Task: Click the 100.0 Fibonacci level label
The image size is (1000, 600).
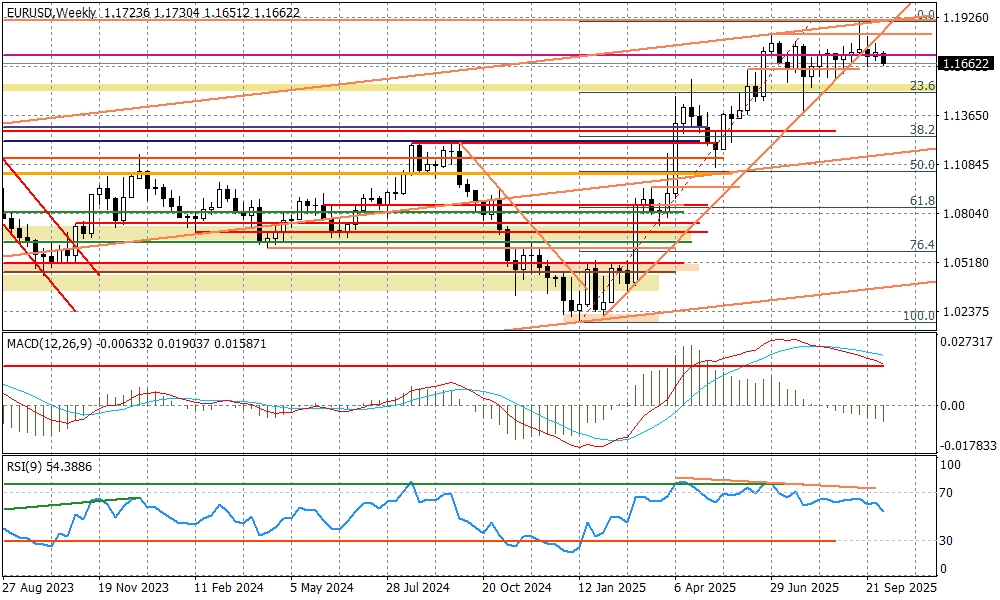Action: pos(918,316)
